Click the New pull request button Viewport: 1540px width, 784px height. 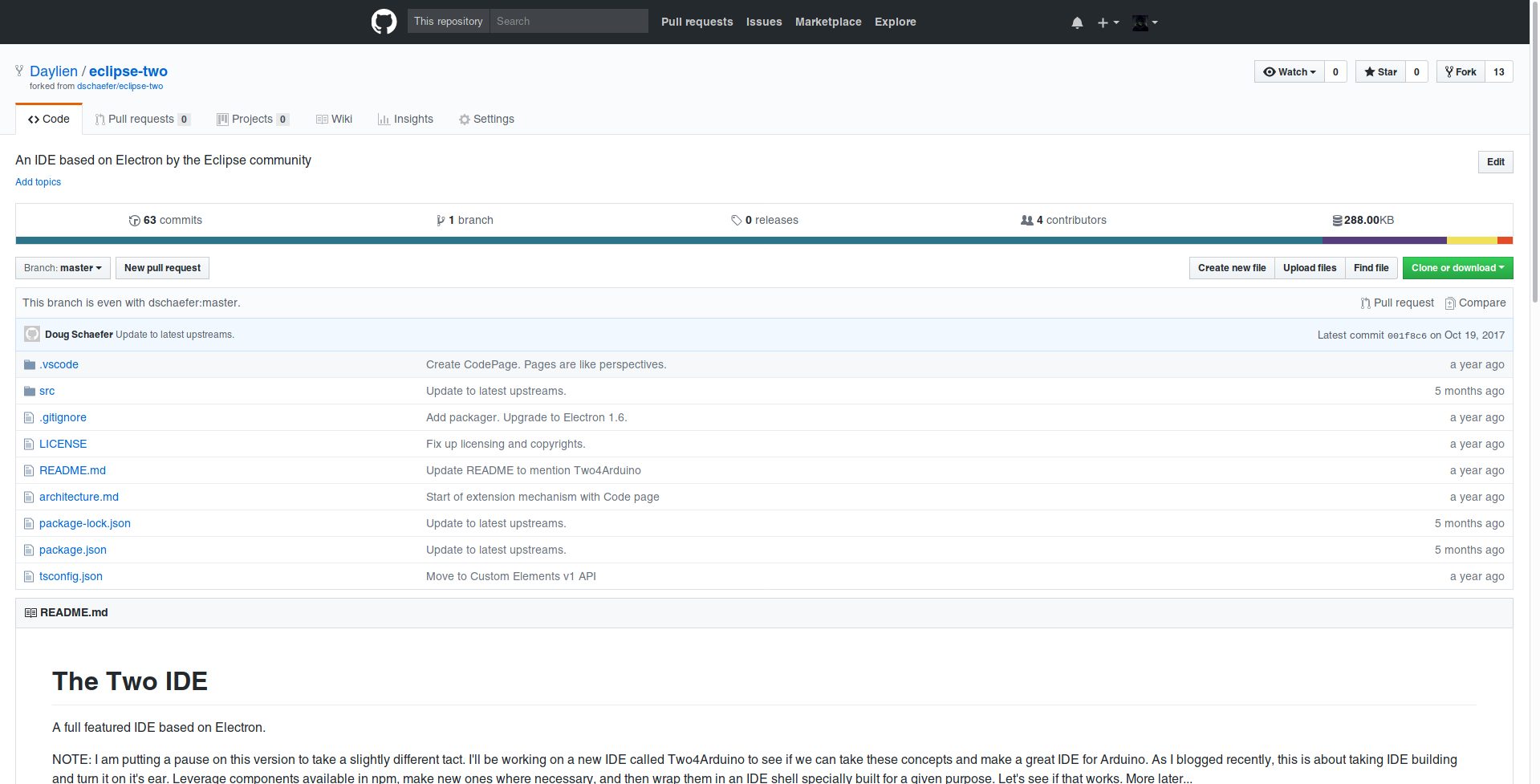[x=161, y=268]
